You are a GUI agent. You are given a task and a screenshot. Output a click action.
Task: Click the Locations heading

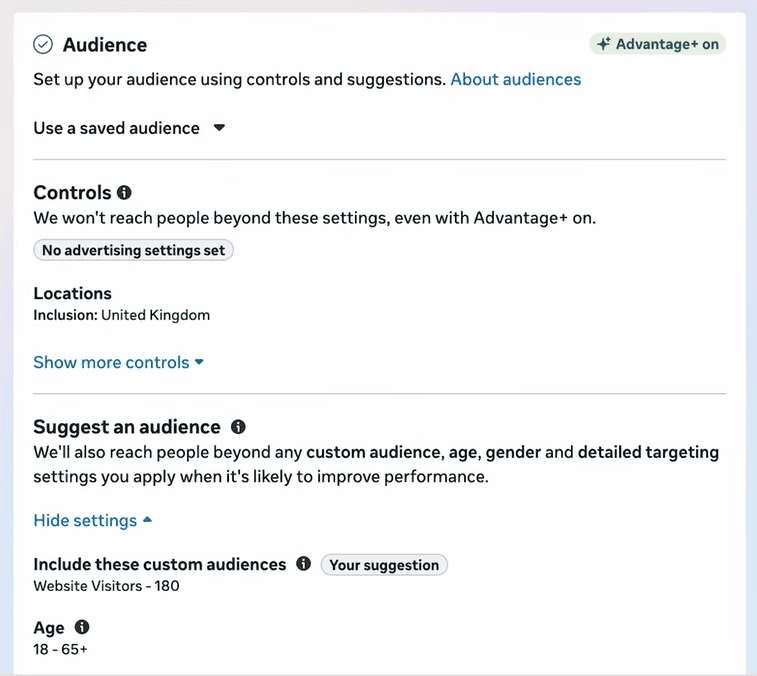tap(72, 293)
